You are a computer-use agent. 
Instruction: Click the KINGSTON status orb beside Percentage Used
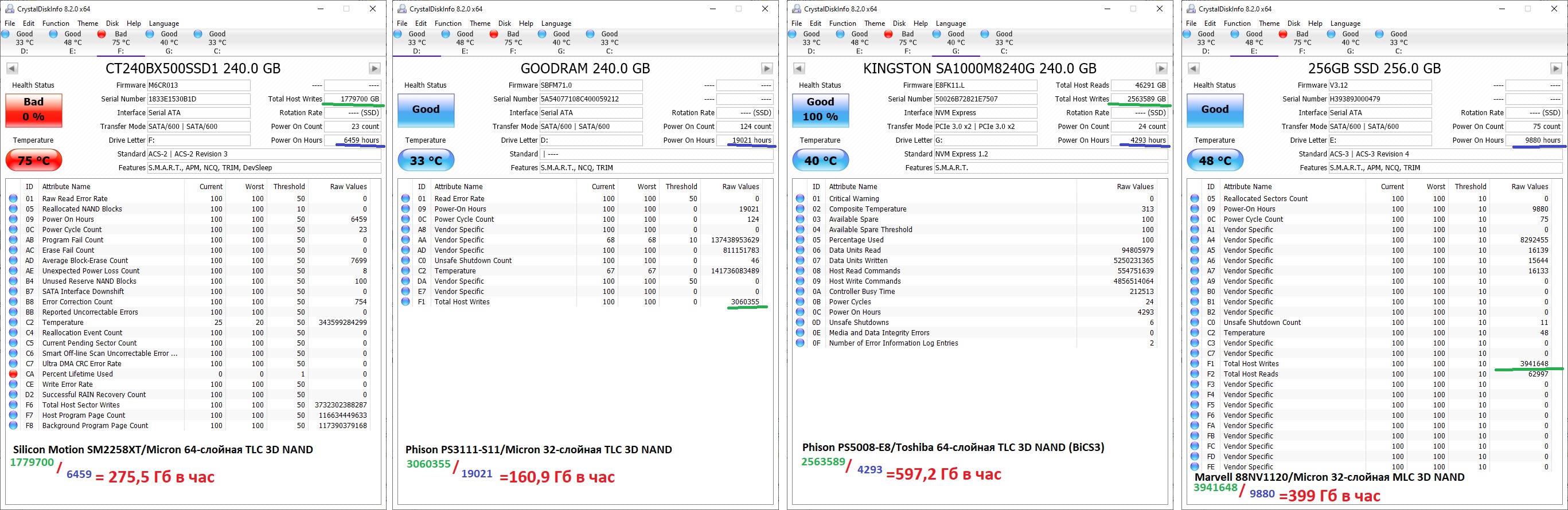tap(800, 240)
